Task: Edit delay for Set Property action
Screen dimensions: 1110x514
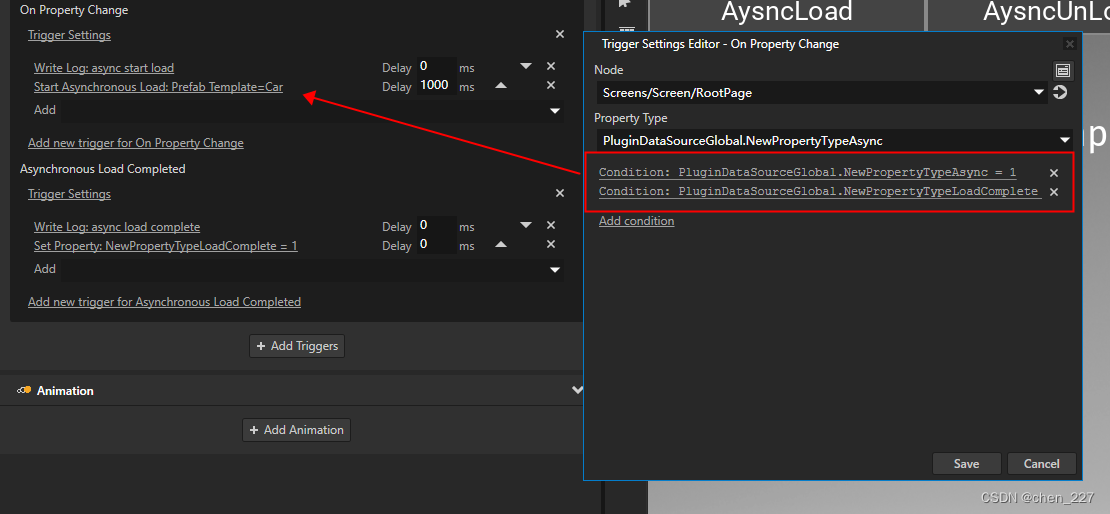Action: pyautogui.click(x=436, y=245)
